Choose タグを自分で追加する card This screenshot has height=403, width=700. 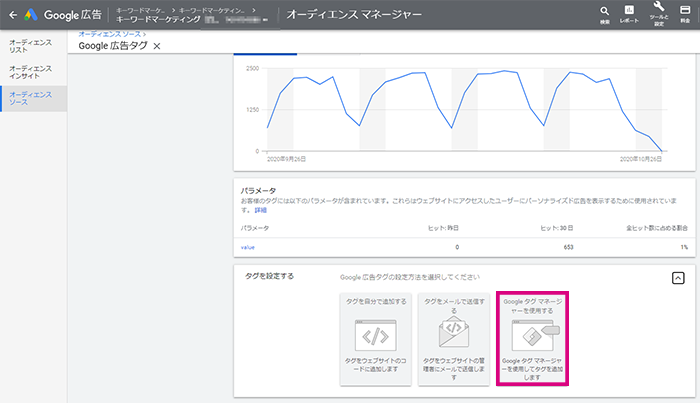pos(375,339)
